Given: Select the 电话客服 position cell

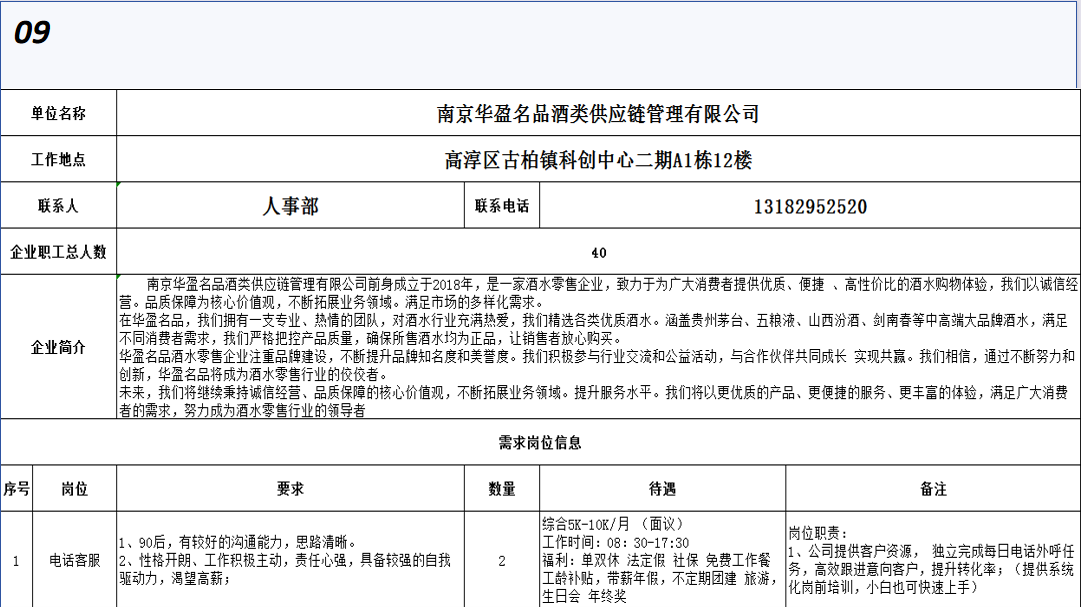Looking at the screenshot, I should (75, 561).
